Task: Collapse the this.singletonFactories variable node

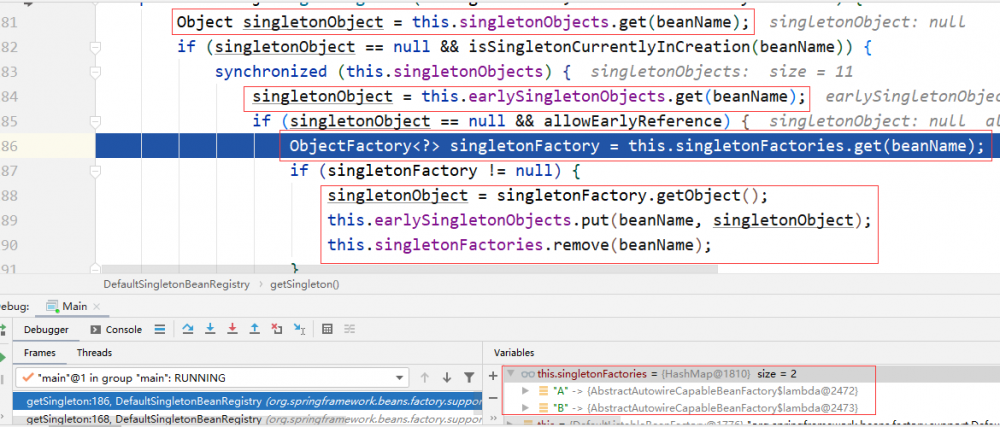Action: [509, 373]
